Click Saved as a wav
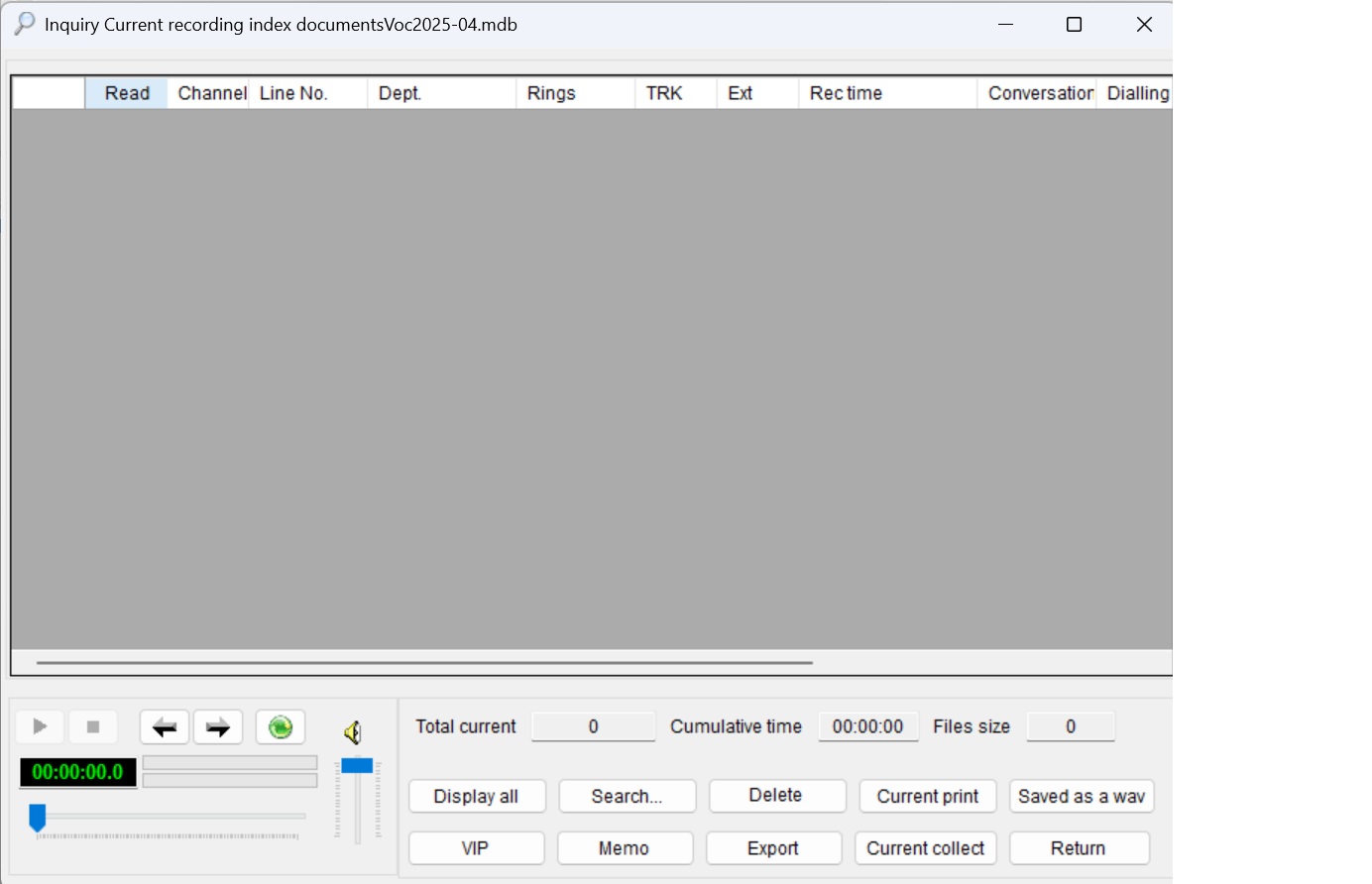Screen dimensions: 1372x884 (x=1081, y=796)
